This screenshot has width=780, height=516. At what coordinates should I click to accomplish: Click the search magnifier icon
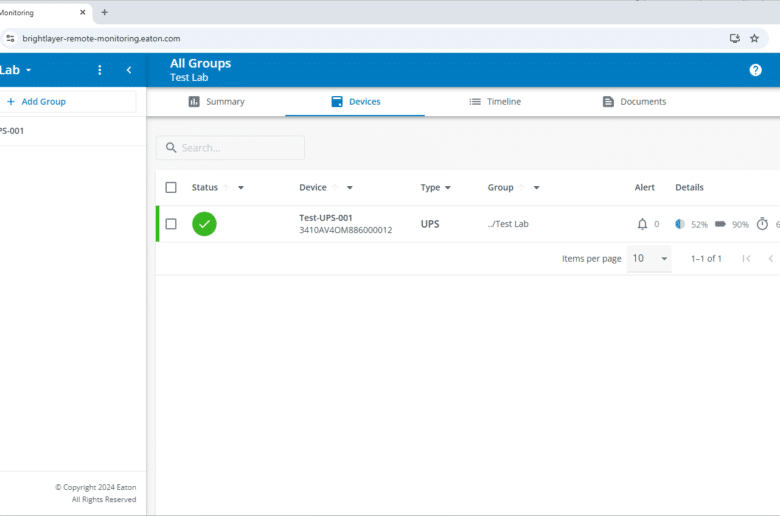171,148
